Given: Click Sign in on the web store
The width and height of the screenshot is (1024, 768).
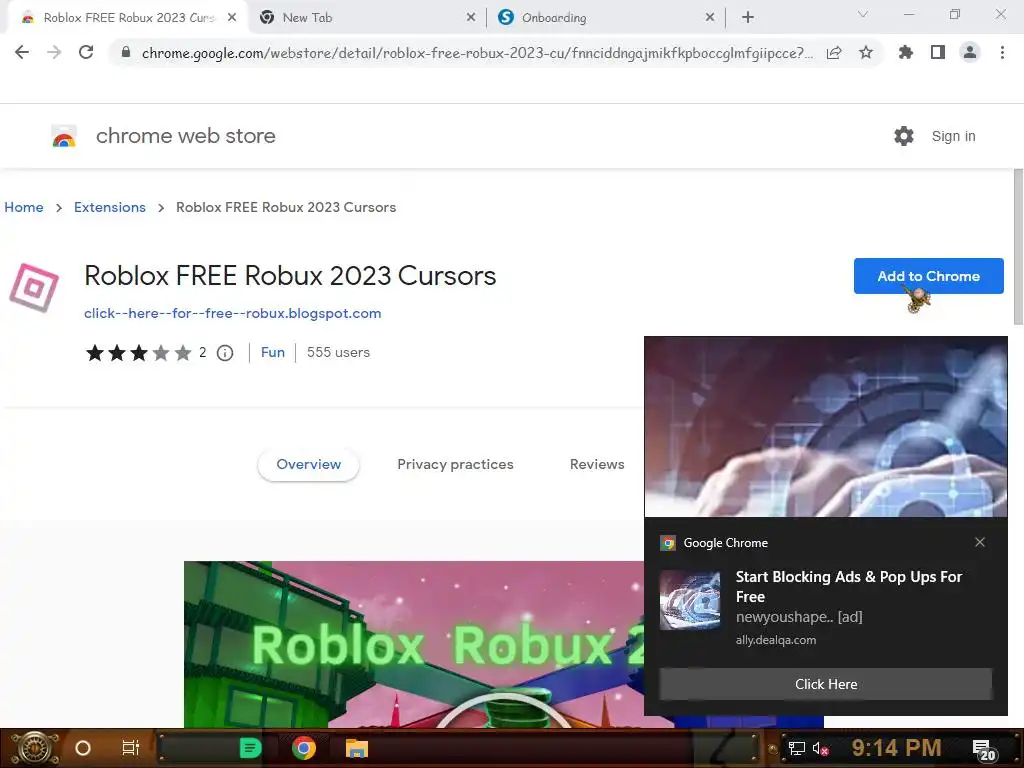Looking at the screenshot, I should pos(953,136).
